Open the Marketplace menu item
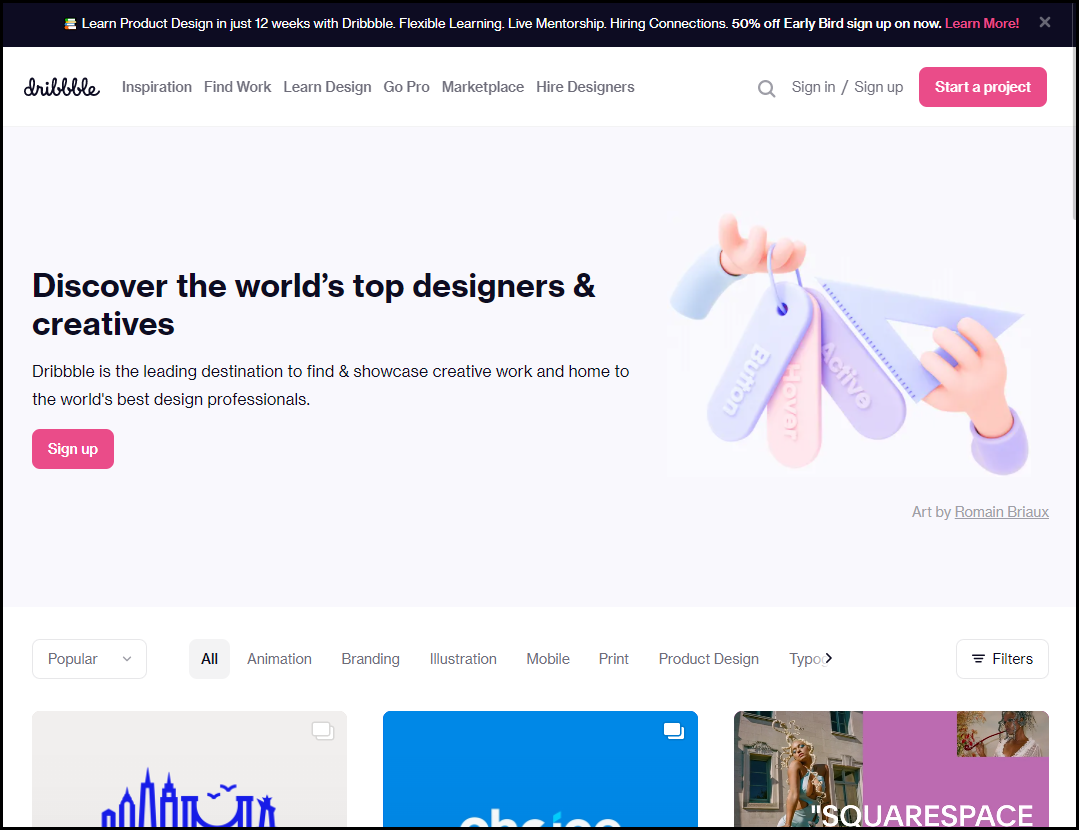 pos(482,87)
